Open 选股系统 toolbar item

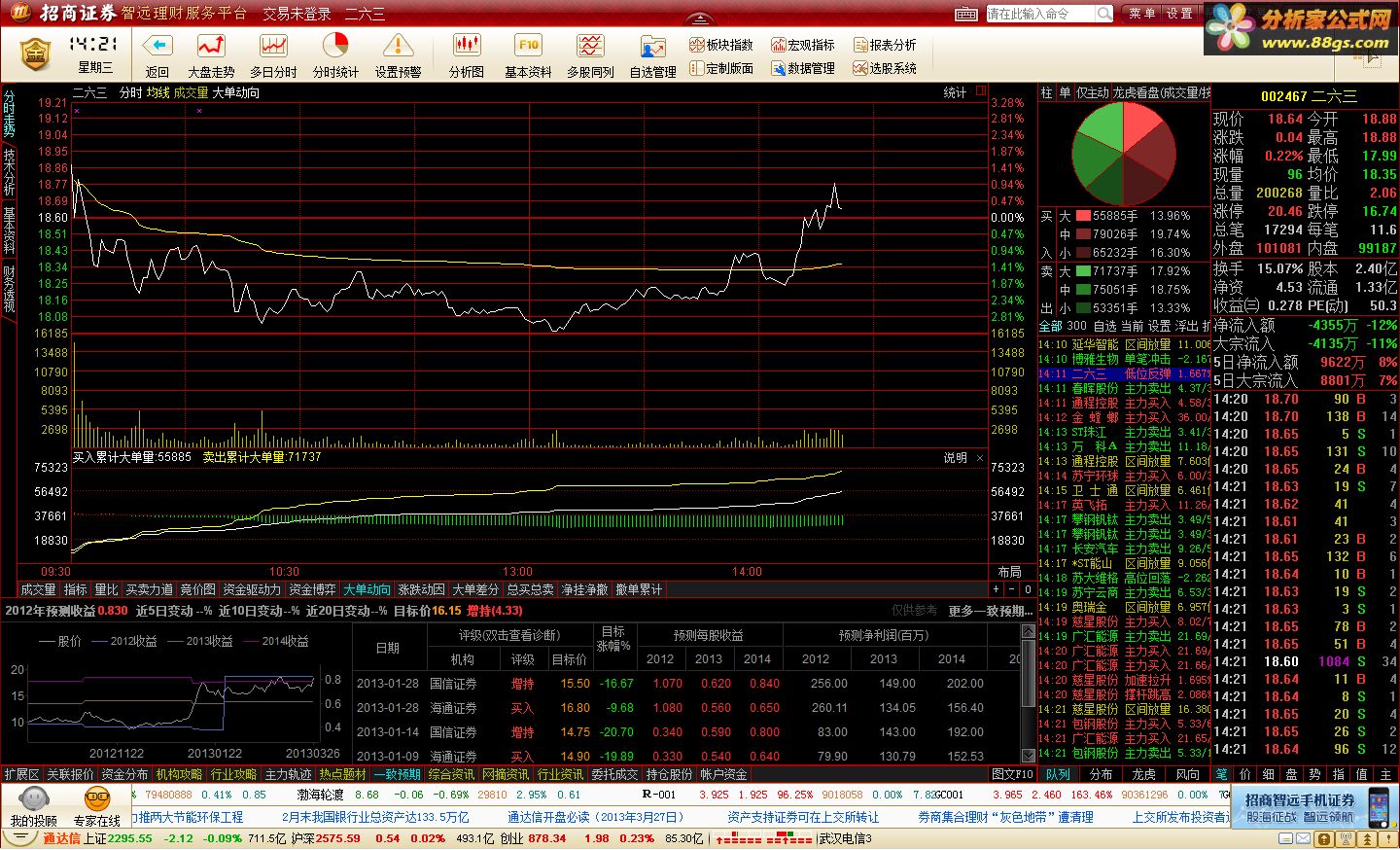885,68
